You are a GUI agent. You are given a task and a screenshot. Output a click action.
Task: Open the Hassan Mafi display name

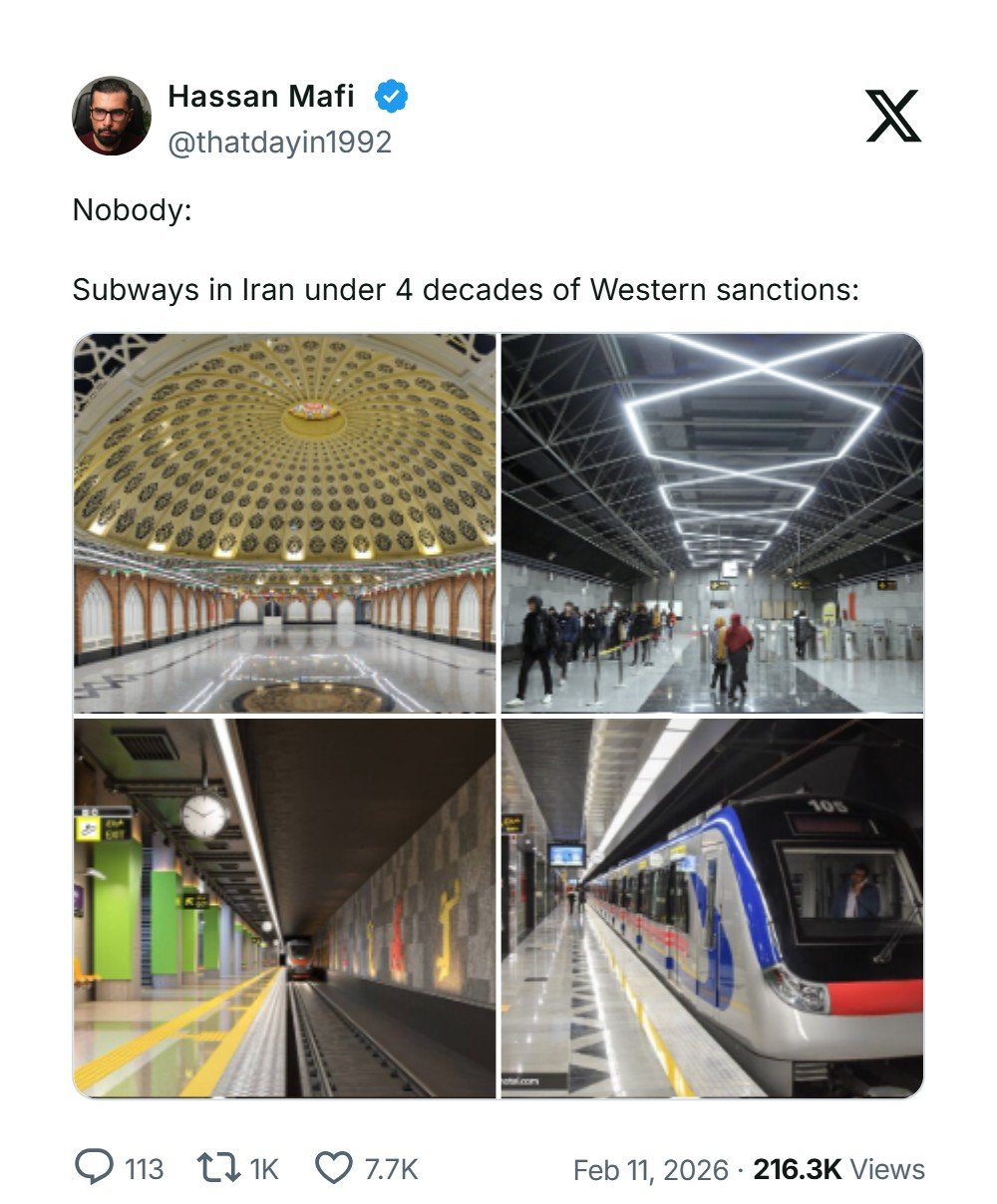coord(261,96)
